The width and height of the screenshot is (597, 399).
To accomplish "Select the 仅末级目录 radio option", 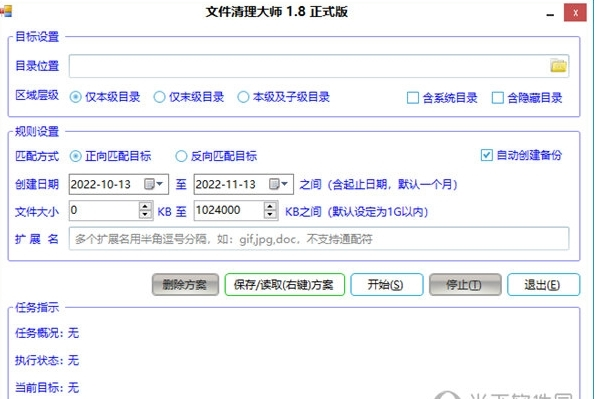I will [x=188, y=97].
